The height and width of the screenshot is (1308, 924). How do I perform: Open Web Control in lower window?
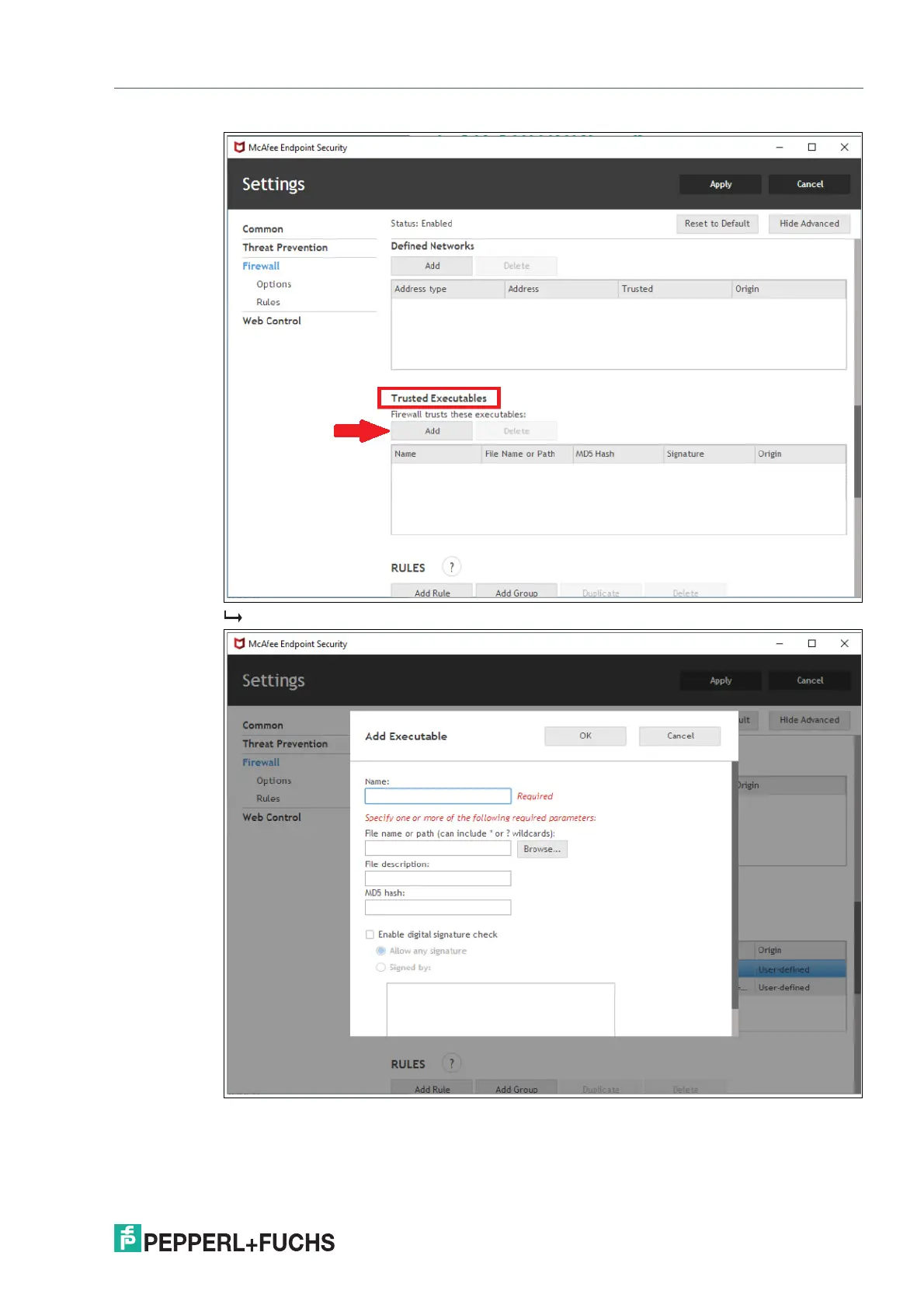click(x=272, y=817)
